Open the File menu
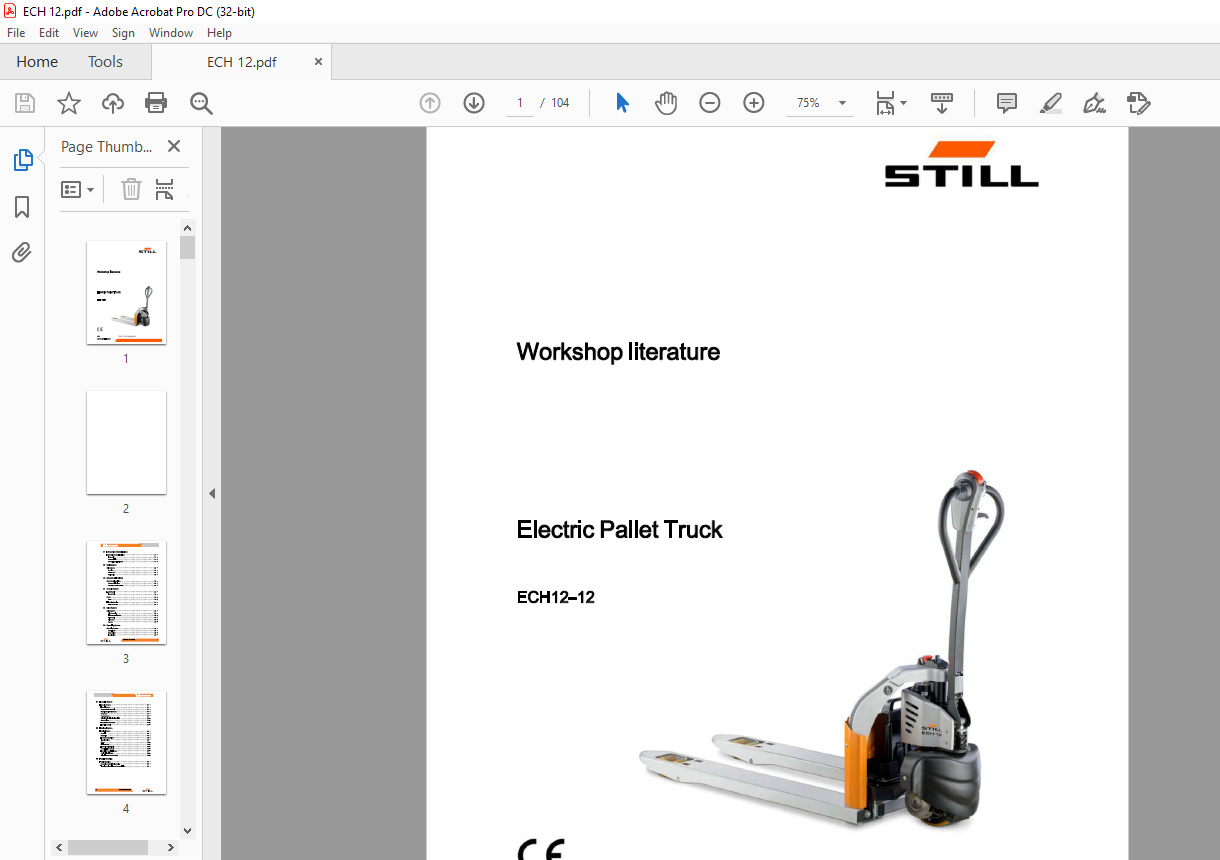Screen dimensions: 1220x860 pos(16,33)
